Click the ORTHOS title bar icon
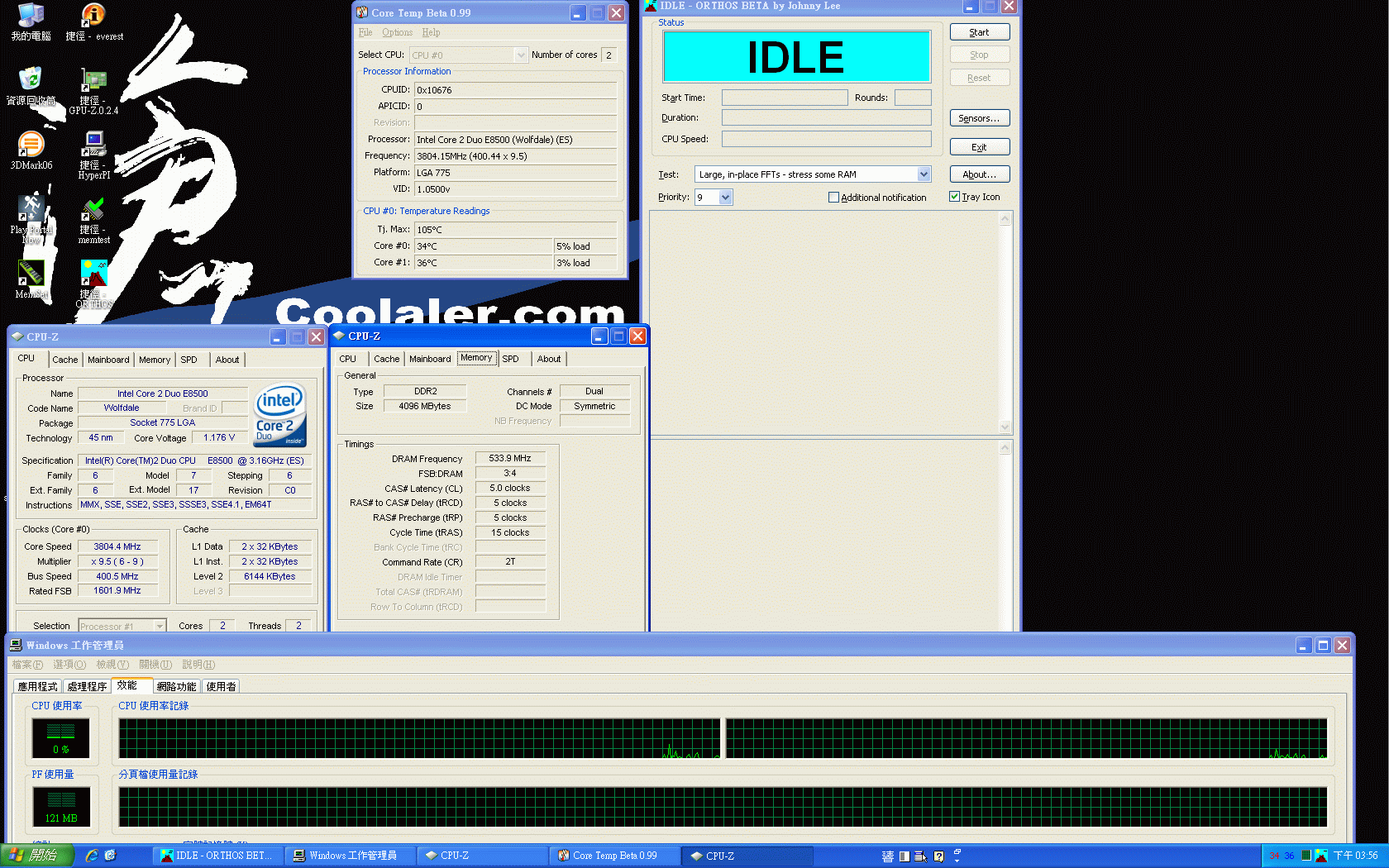1389x868 pixels. click(x=651, y=6)
